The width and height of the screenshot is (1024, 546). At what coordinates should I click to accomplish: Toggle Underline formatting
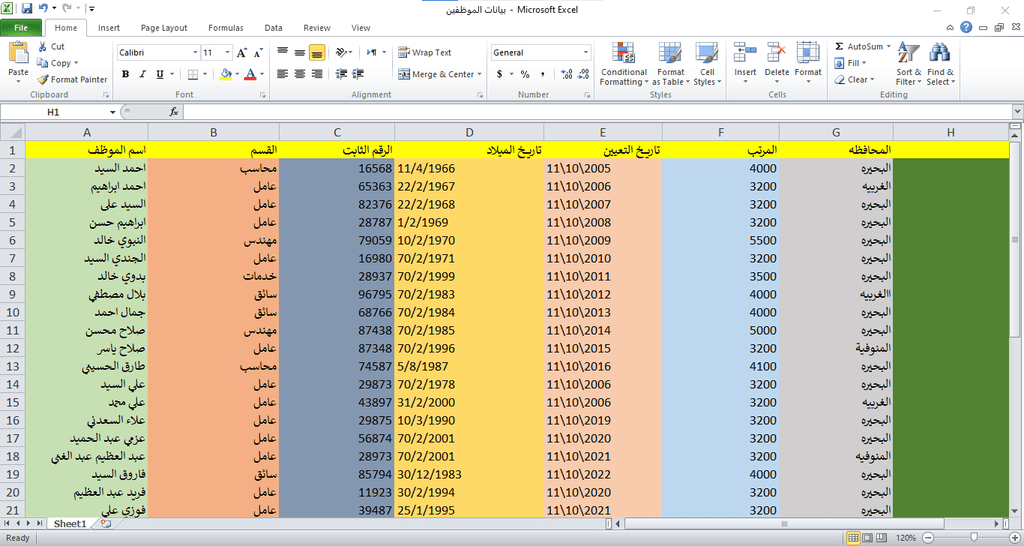(160, 74)
